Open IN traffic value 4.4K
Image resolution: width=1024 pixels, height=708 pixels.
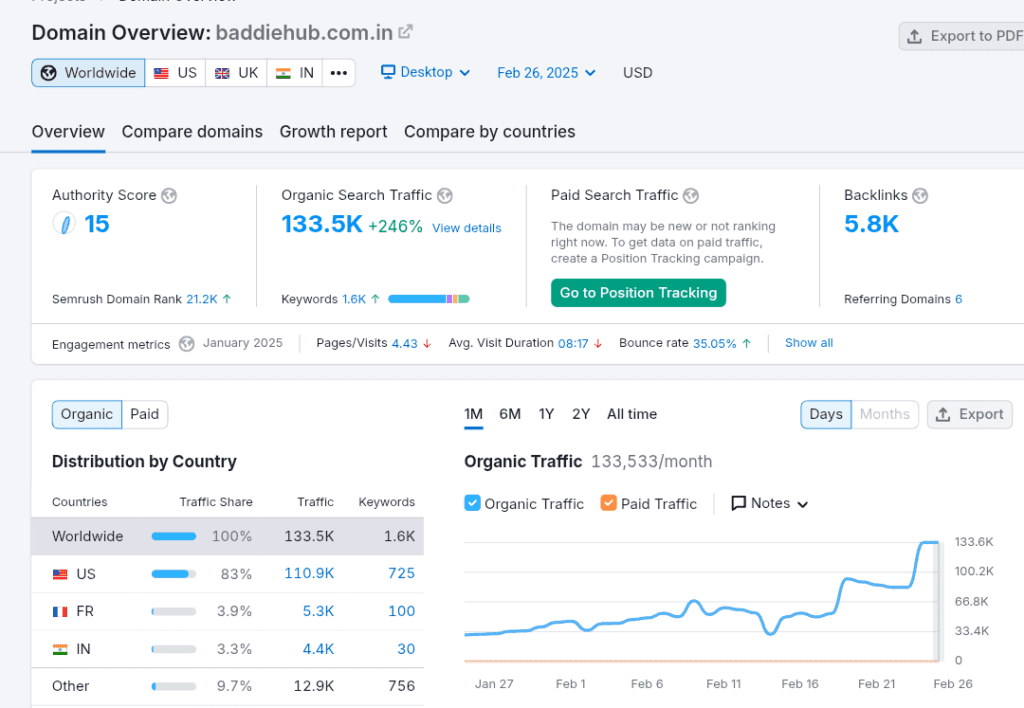pyautogui.click(x=318, y=649)
